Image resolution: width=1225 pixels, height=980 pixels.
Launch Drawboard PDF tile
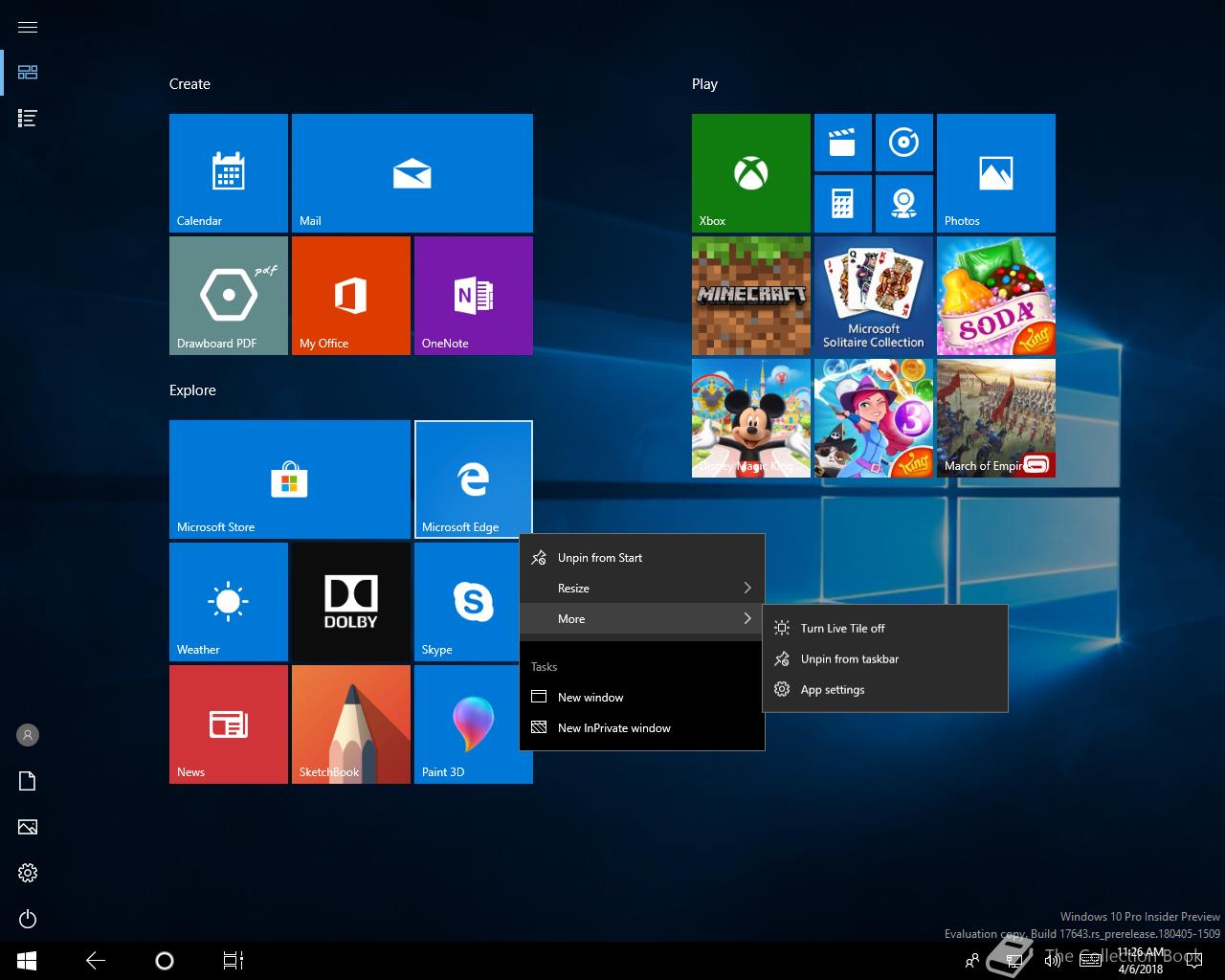(229, 296)
